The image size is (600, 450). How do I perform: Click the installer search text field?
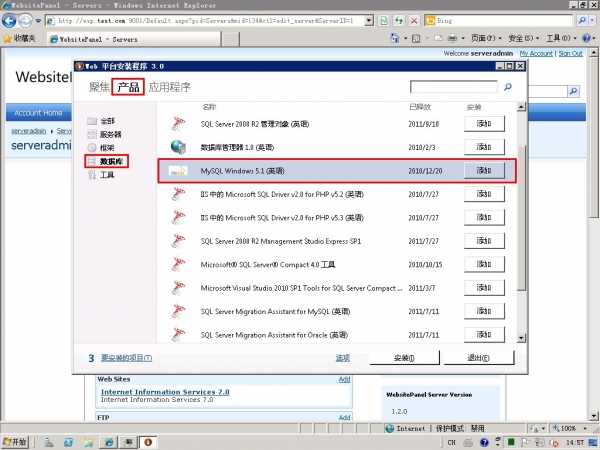[453, 87]
